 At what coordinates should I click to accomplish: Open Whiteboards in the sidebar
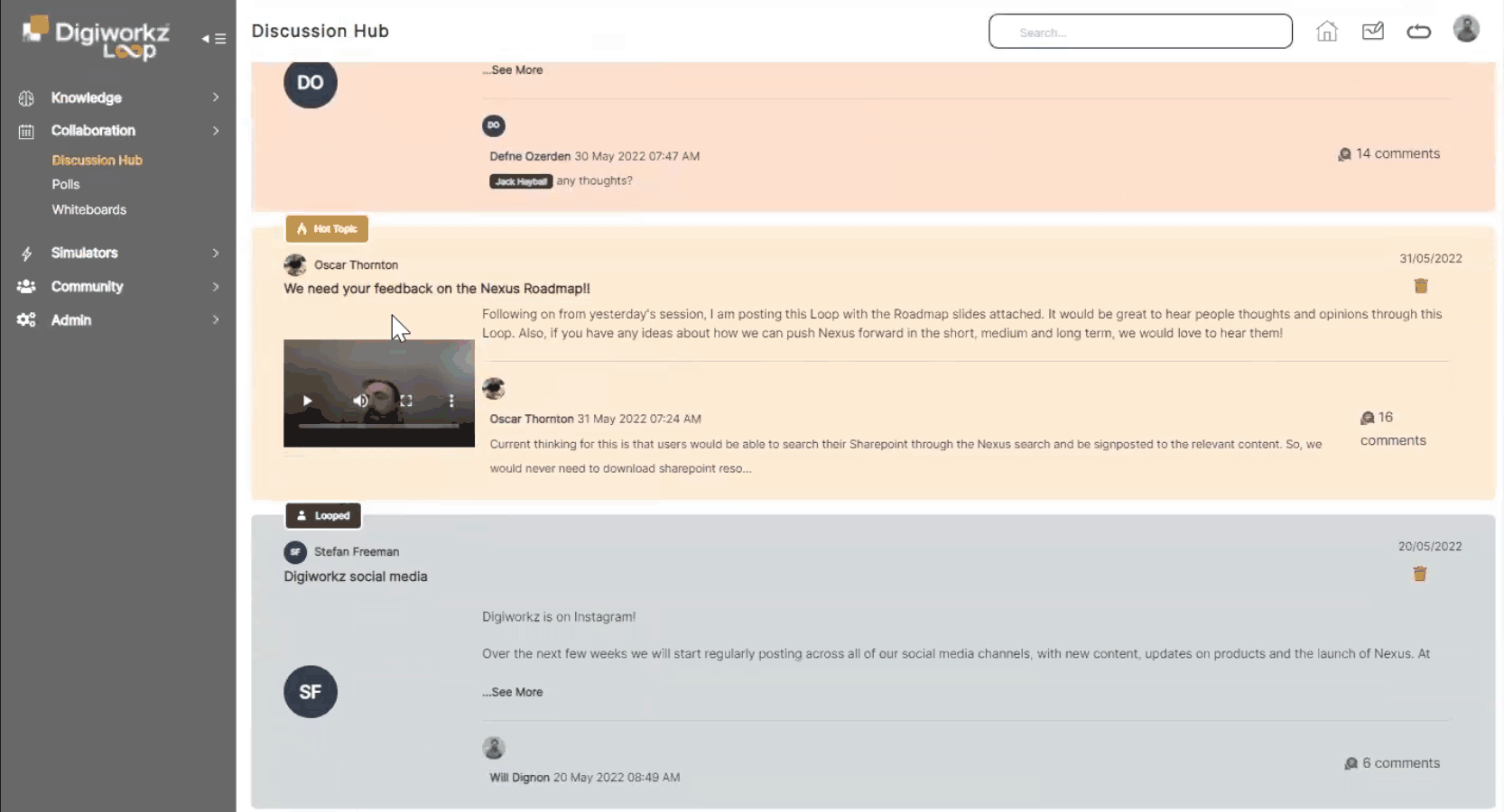click(x=89, y=209)
